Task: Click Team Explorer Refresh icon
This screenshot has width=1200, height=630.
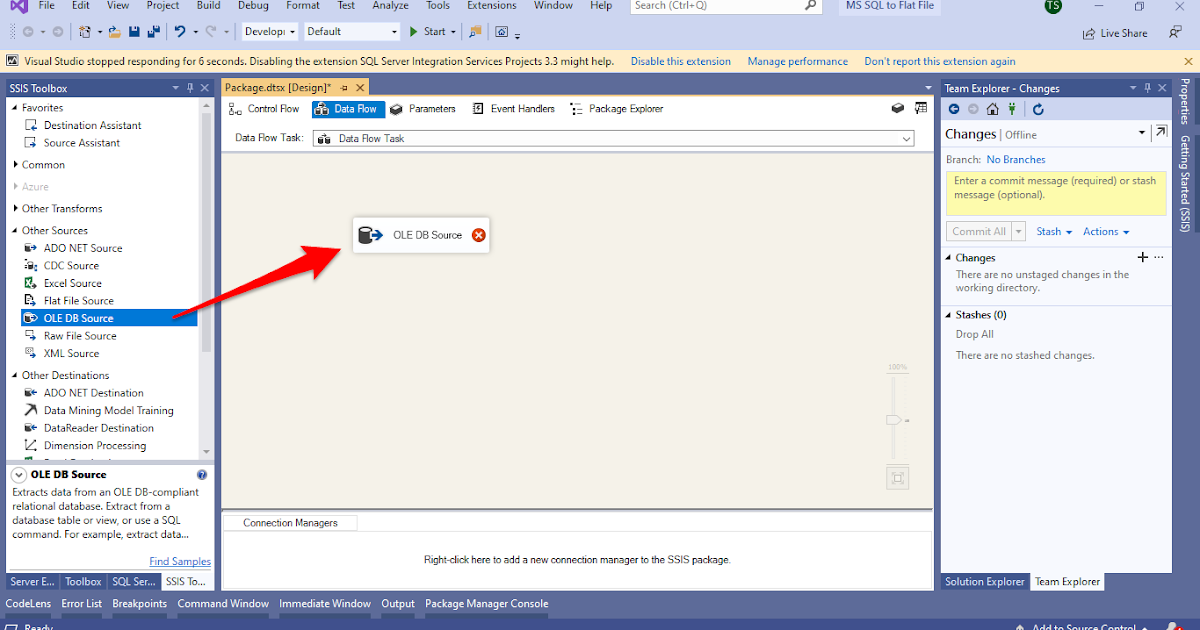Action: tap(1038, 109)
